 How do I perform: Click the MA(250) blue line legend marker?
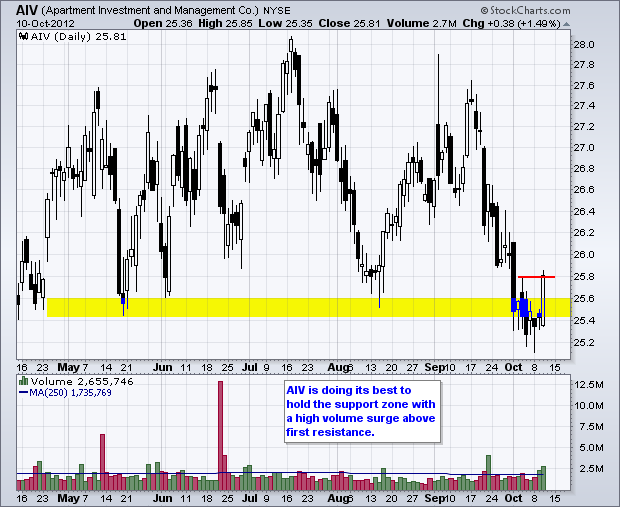pyautogui.click(x=24, y=393)
